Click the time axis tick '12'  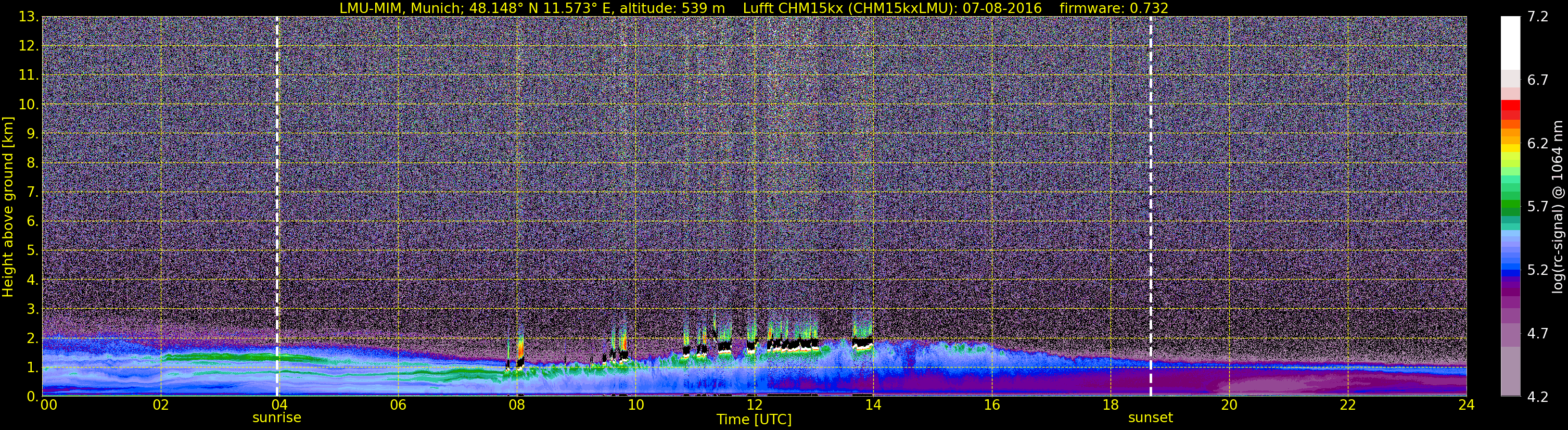click(x=754, y=405)
